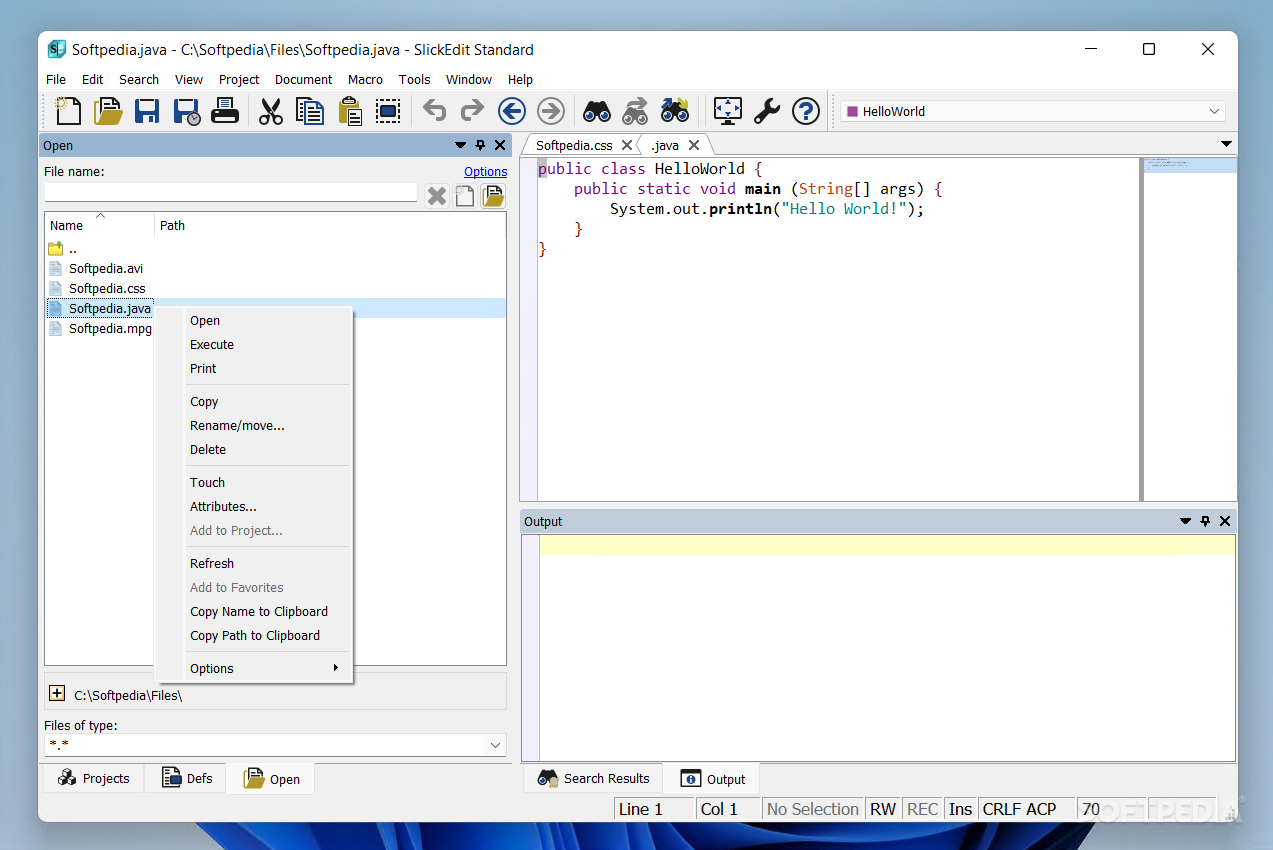Click the folder open icon in Open panel
Image resolution: width=1273 pixels, height=850 pixels.
coord(493,196)
